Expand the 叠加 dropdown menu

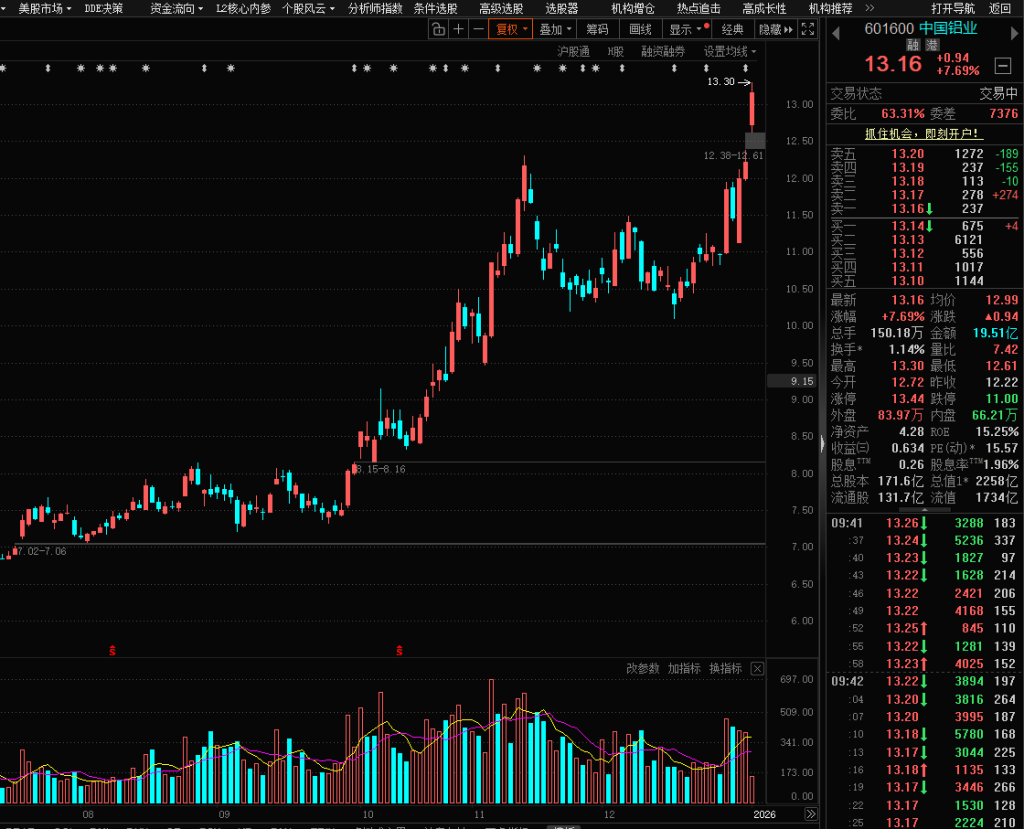pyautogui.click(x=555, y=30)
